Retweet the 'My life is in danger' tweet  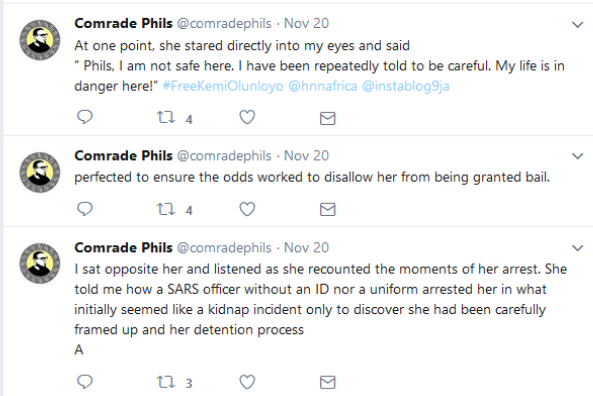(166, 117)
